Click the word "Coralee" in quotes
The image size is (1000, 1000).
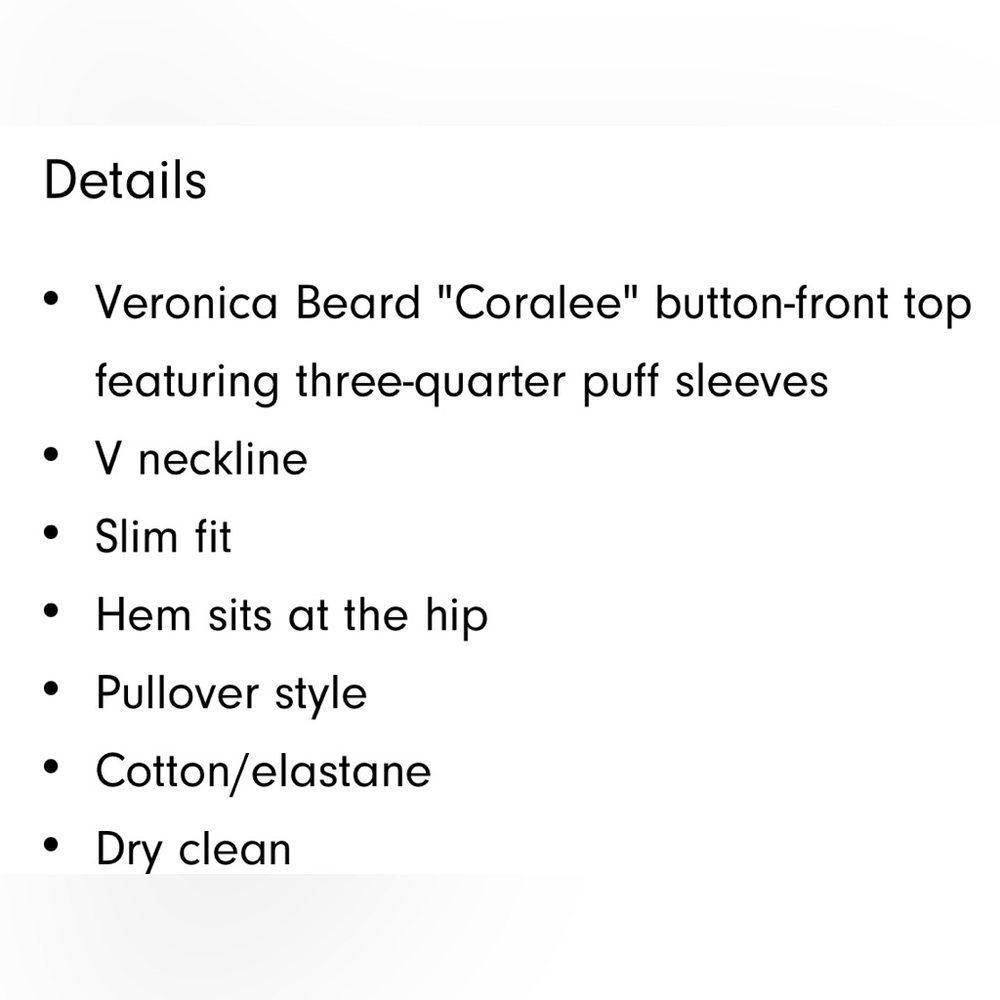[x=538, y=301]
